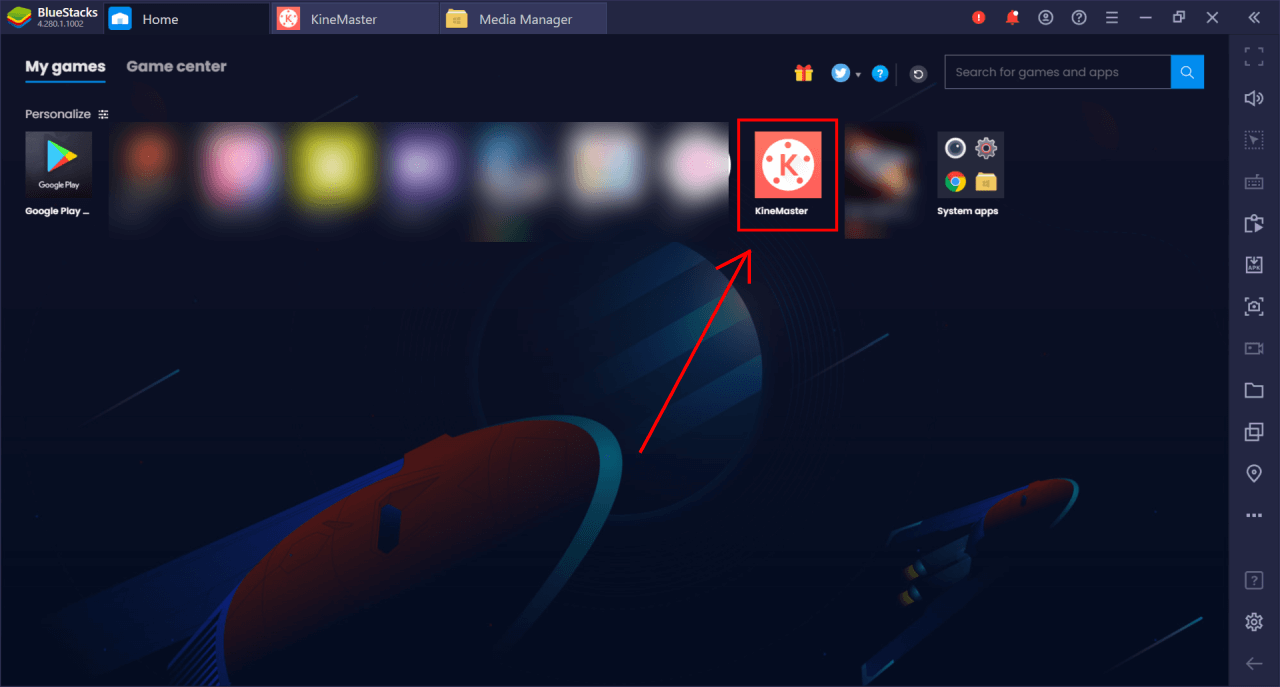1280x687 pixels.
Task: Open the Home tab
Action: pyautogui.click(x=185, y=18)
